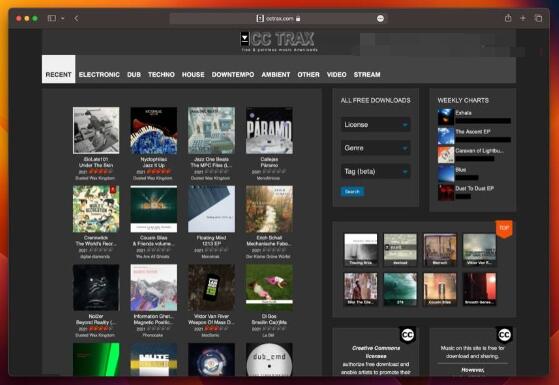Open the AMBIENT genre tab

click(x=276, y=75)
